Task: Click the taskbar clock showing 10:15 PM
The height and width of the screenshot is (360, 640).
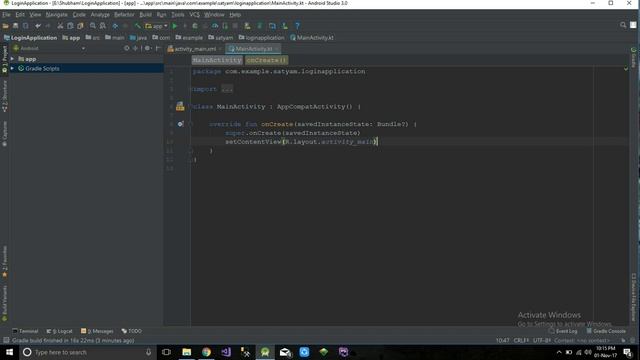Action: coord(606,352)
